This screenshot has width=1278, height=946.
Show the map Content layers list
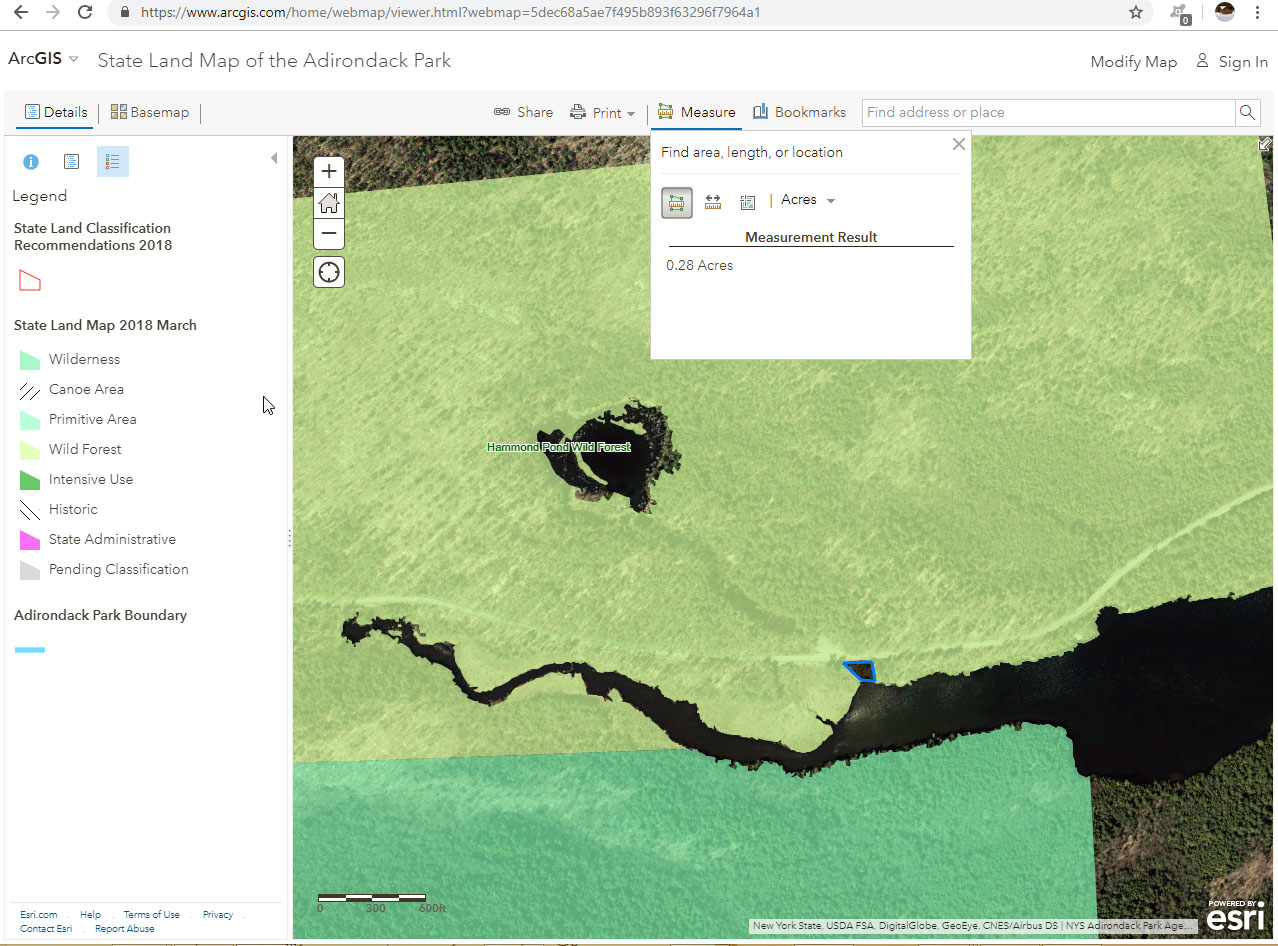(71, 161)
